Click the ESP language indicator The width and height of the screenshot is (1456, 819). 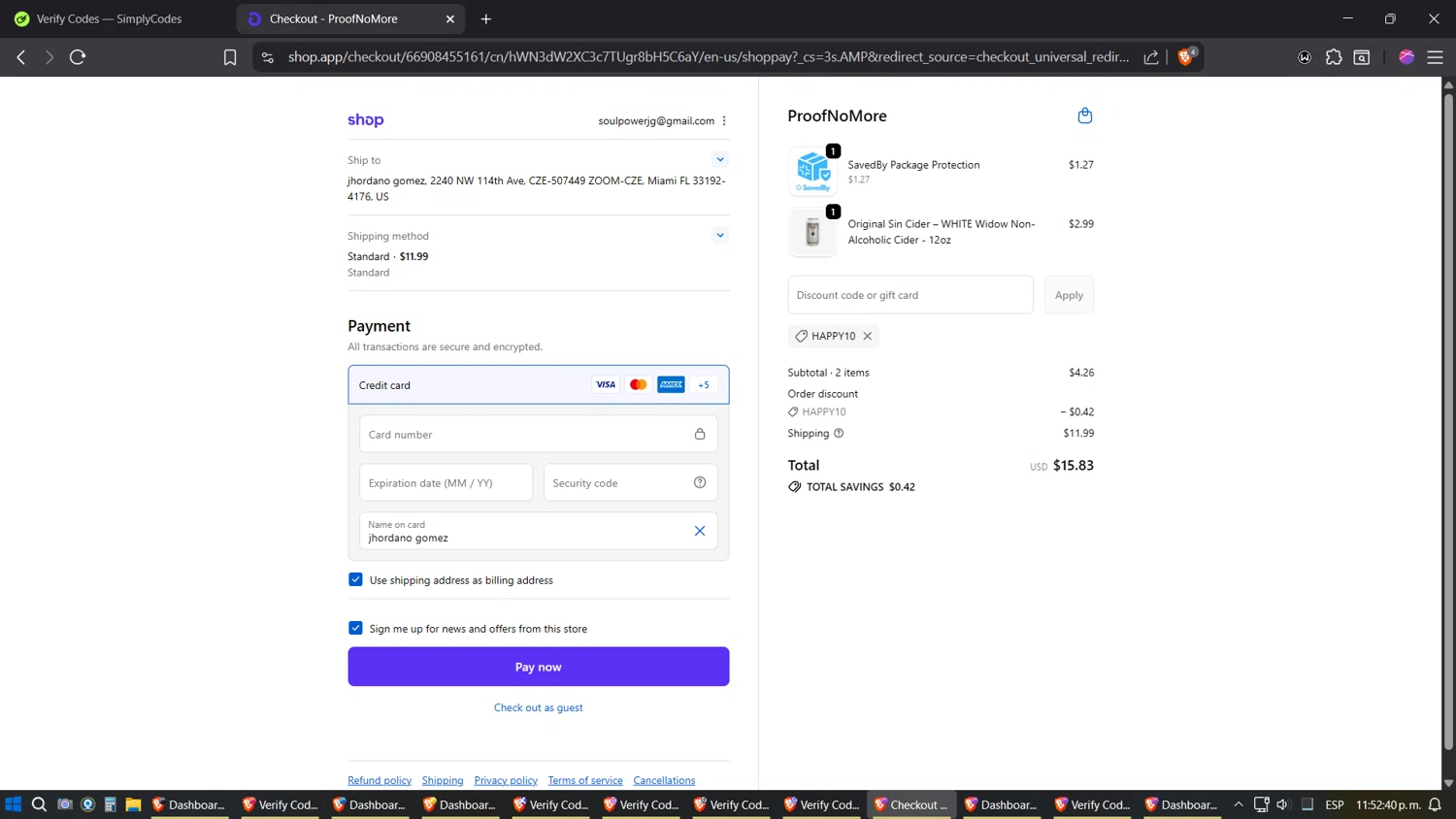(1335, 804)
